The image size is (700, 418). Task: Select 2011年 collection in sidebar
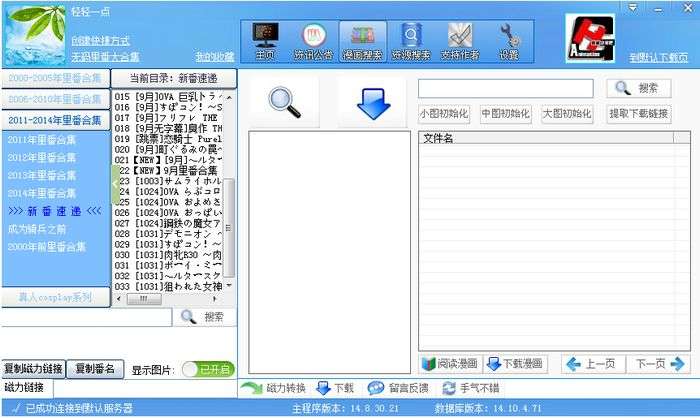pos(42,140)
